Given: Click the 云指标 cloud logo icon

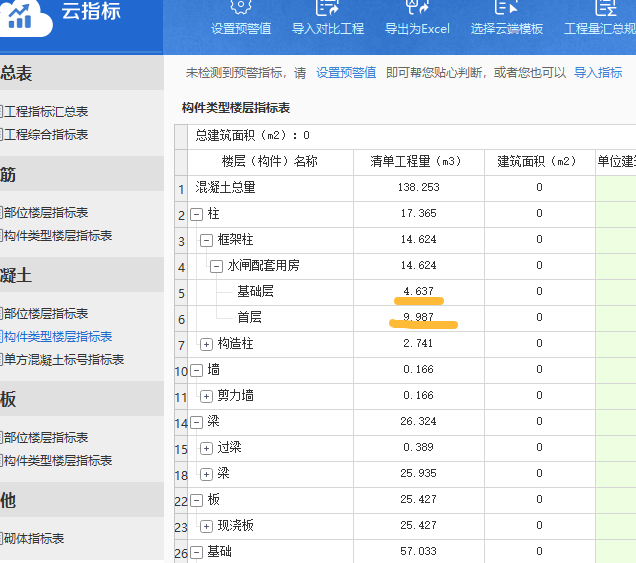Looking at the screenshot, I should (24, 17).
